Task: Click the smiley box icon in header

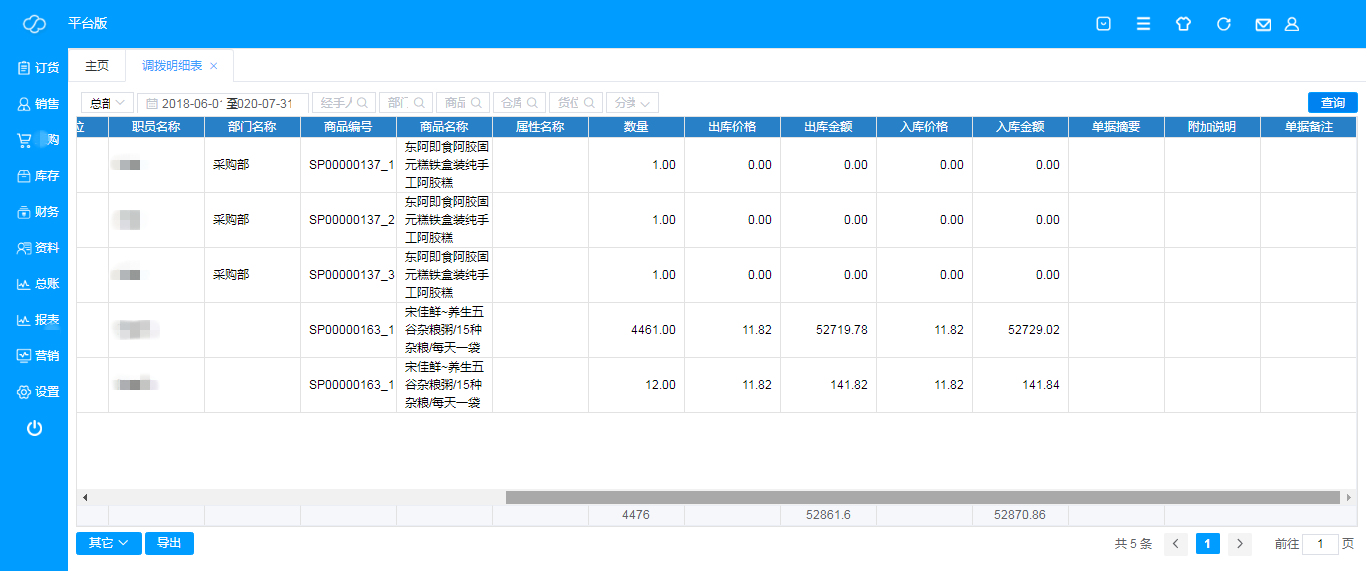Action: (x=1103, y=24)
